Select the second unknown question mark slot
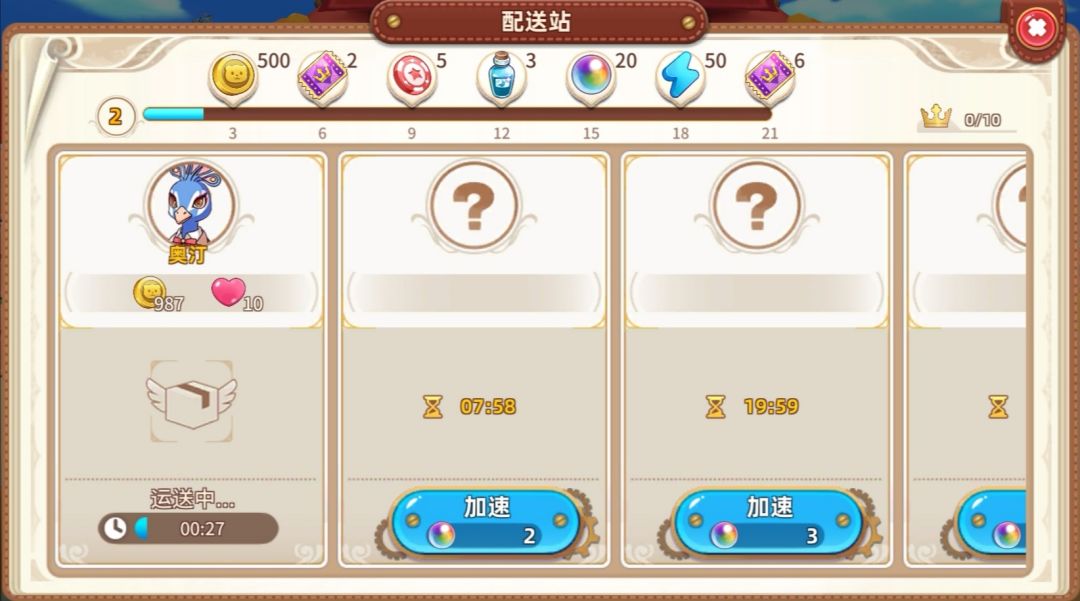Viewport: 1080px width, 601px height. [x=756, y=205]
